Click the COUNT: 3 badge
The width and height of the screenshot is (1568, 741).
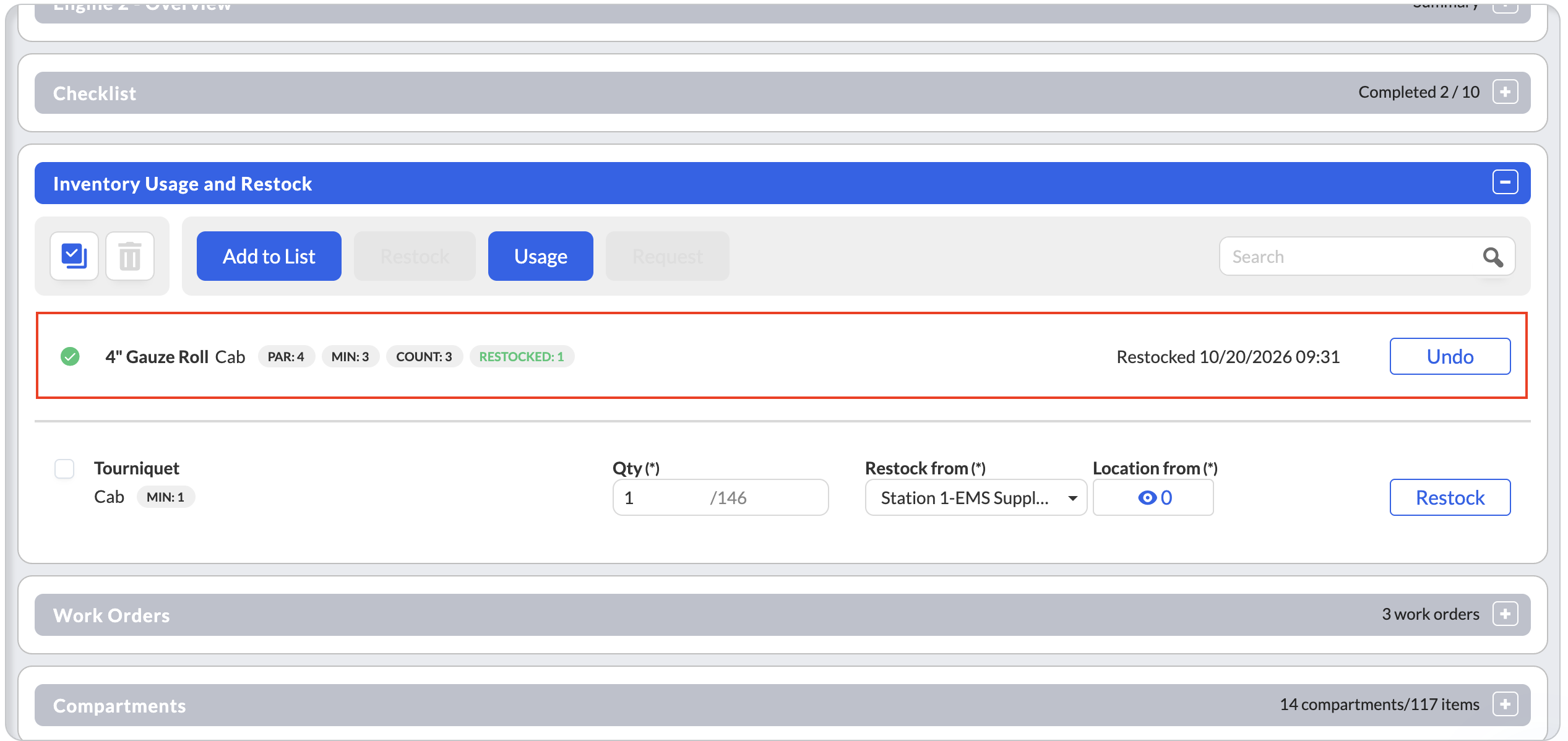(424, 357)
